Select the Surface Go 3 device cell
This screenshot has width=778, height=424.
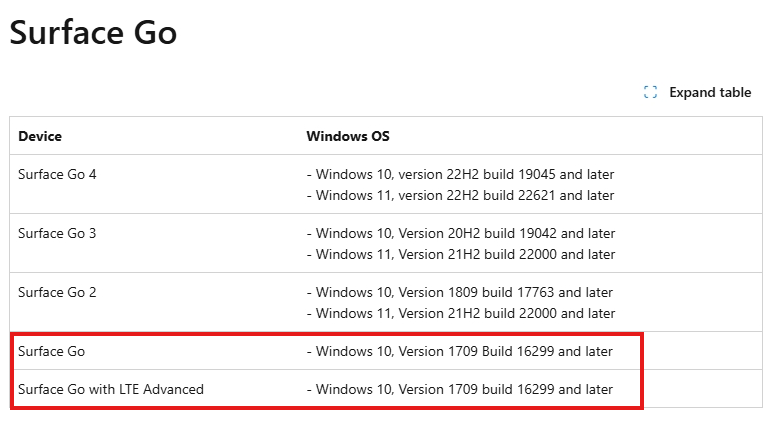point(57,234)
